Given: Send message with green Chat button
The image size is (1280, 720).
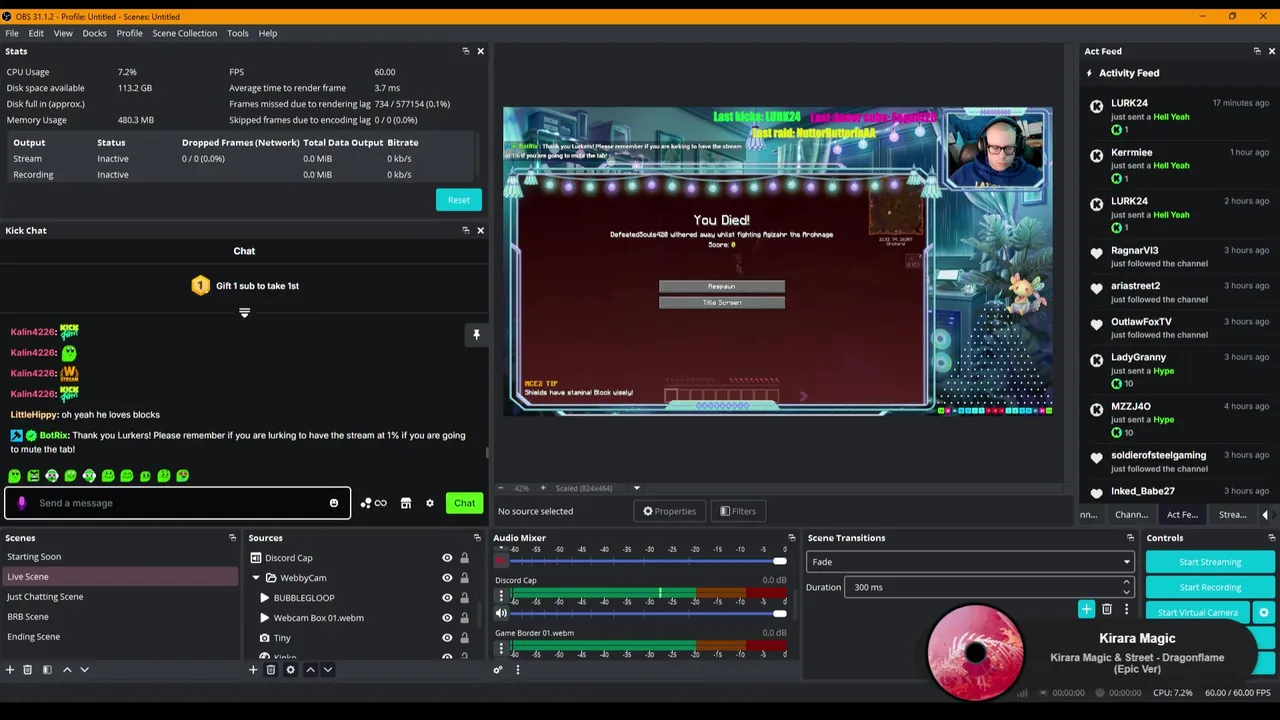Looking at the screenshot, I should coord(464,503).
